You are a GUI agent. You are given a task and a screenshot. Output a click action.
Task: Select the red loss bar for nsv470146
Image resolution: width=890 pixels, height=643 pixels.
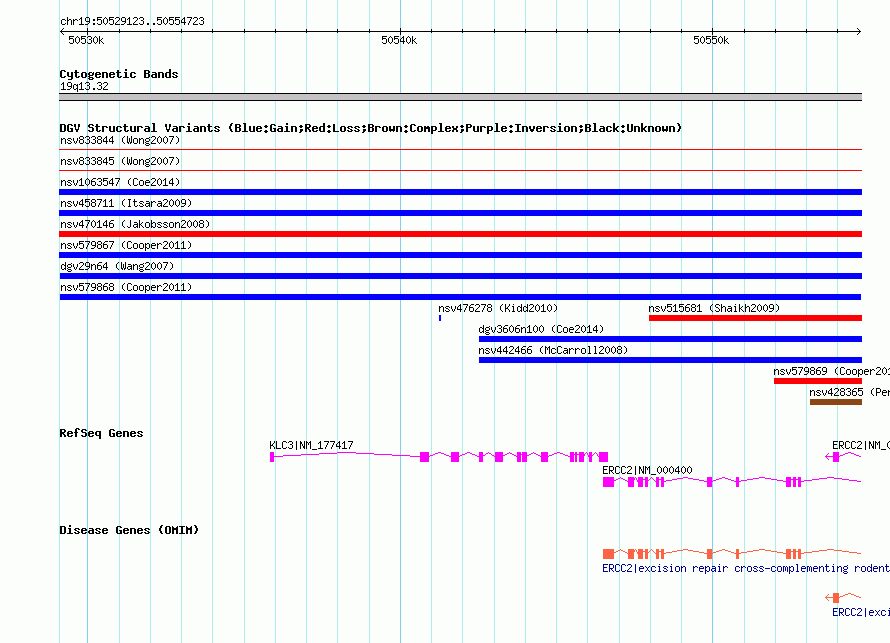coord(460,234)
